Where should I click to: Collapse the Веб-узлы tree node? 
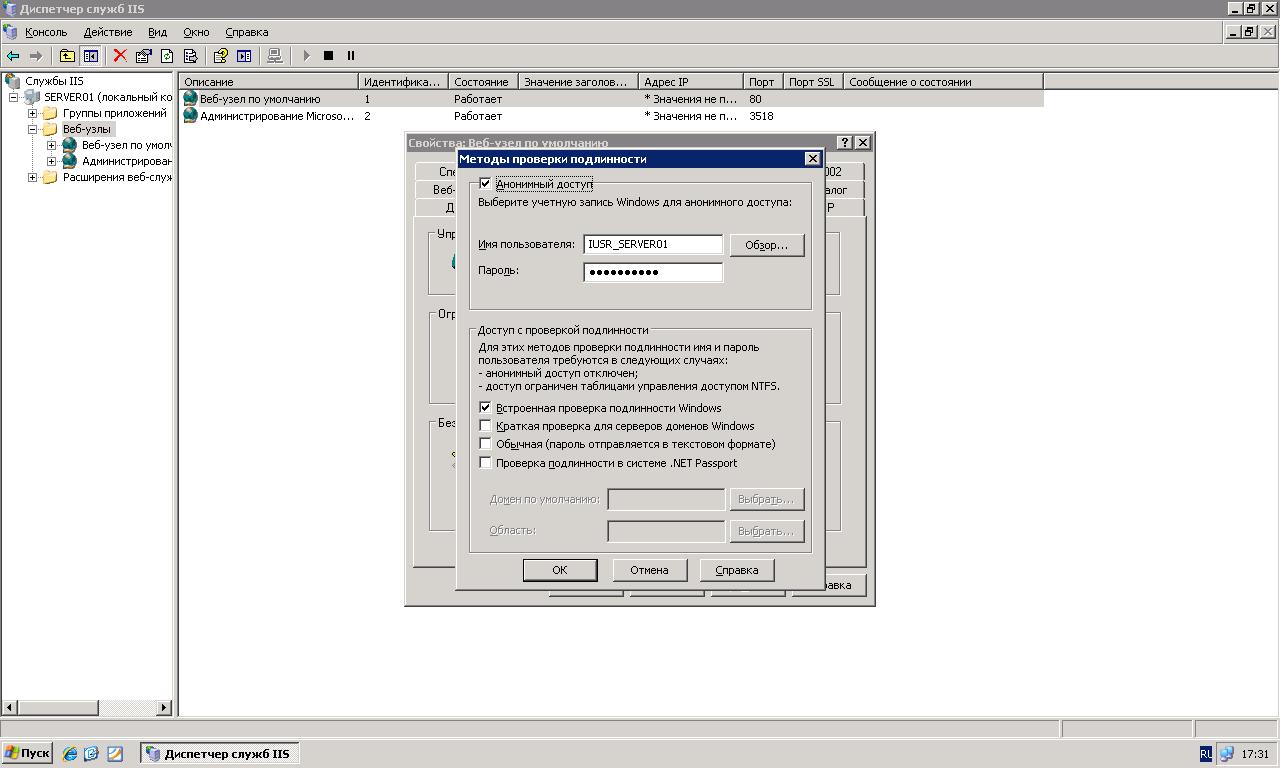(32, 129)
